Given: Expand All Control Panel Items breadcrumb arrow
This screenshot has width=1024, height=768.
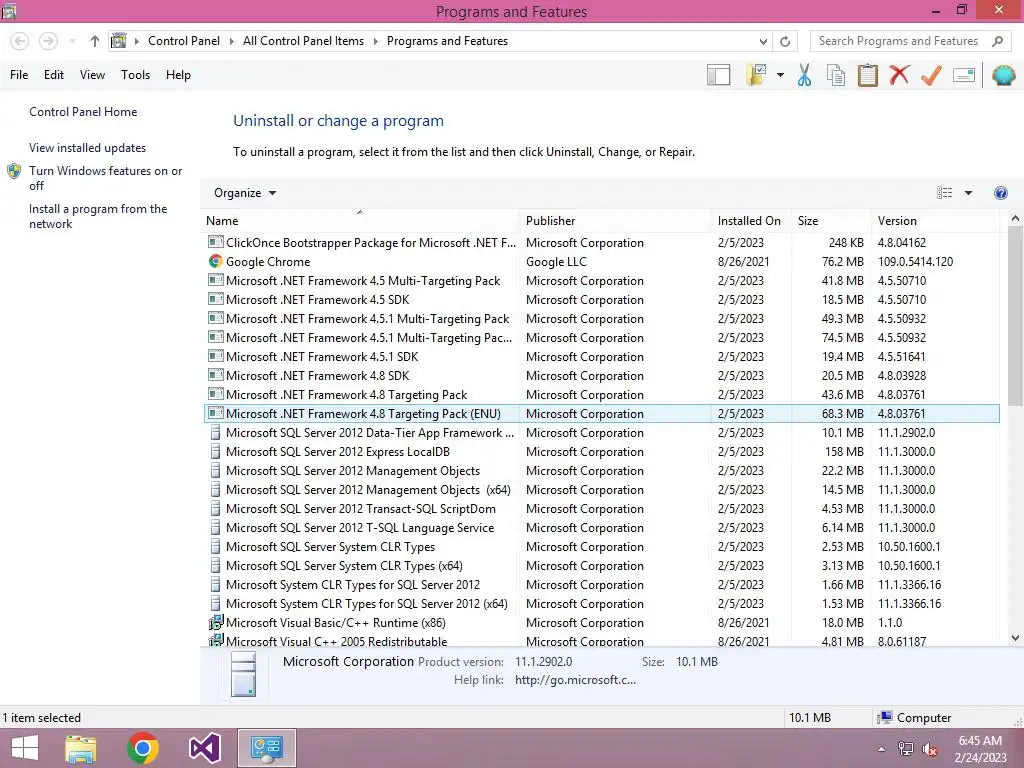Looking at the screenshot, I should (376, 41).
